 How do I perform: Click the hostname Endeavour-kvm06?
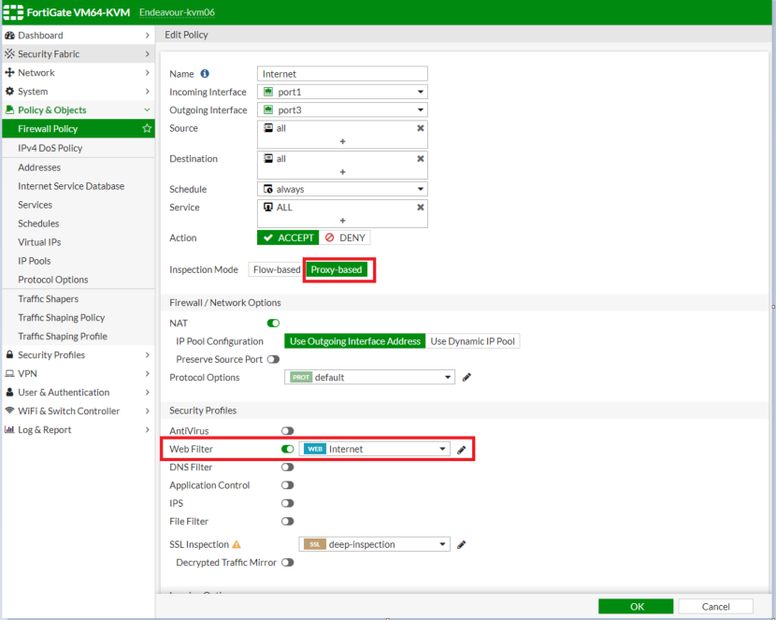(177, 12)
